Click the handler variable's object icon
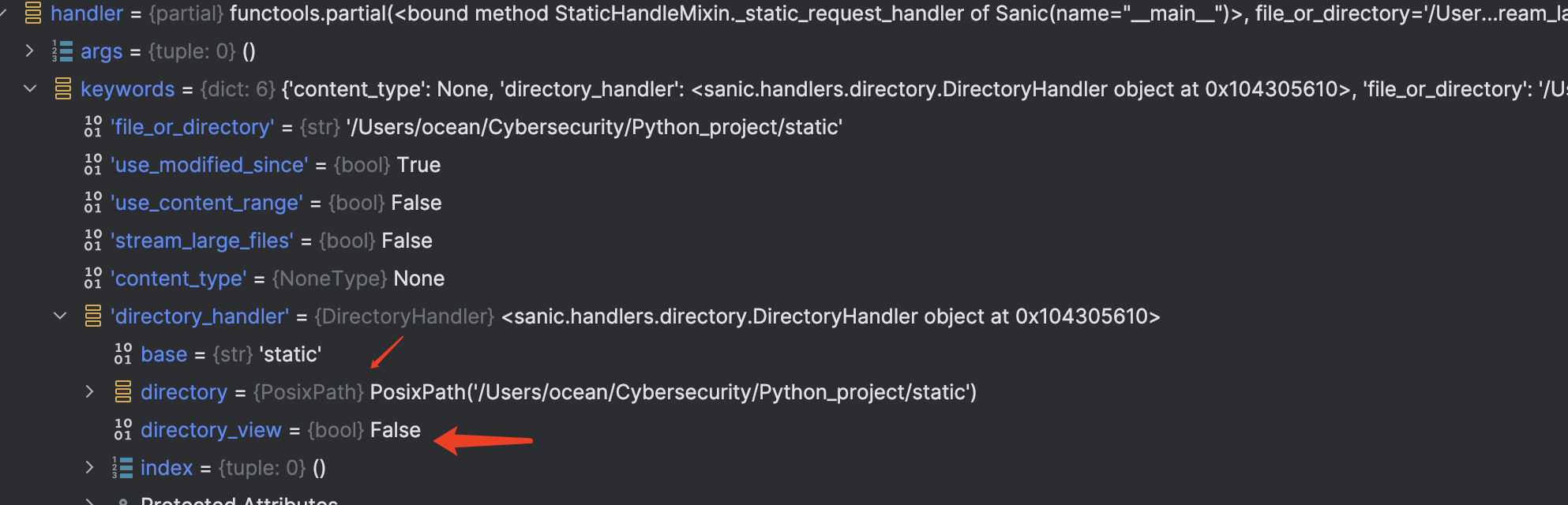 pos(33,13)
